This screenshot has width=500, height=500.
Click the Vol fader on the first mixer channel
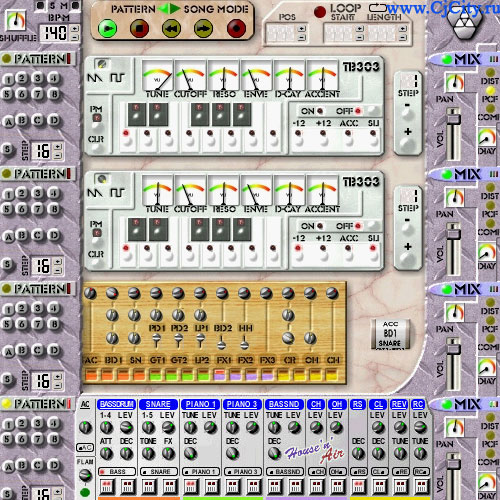(x=453, y=119)
